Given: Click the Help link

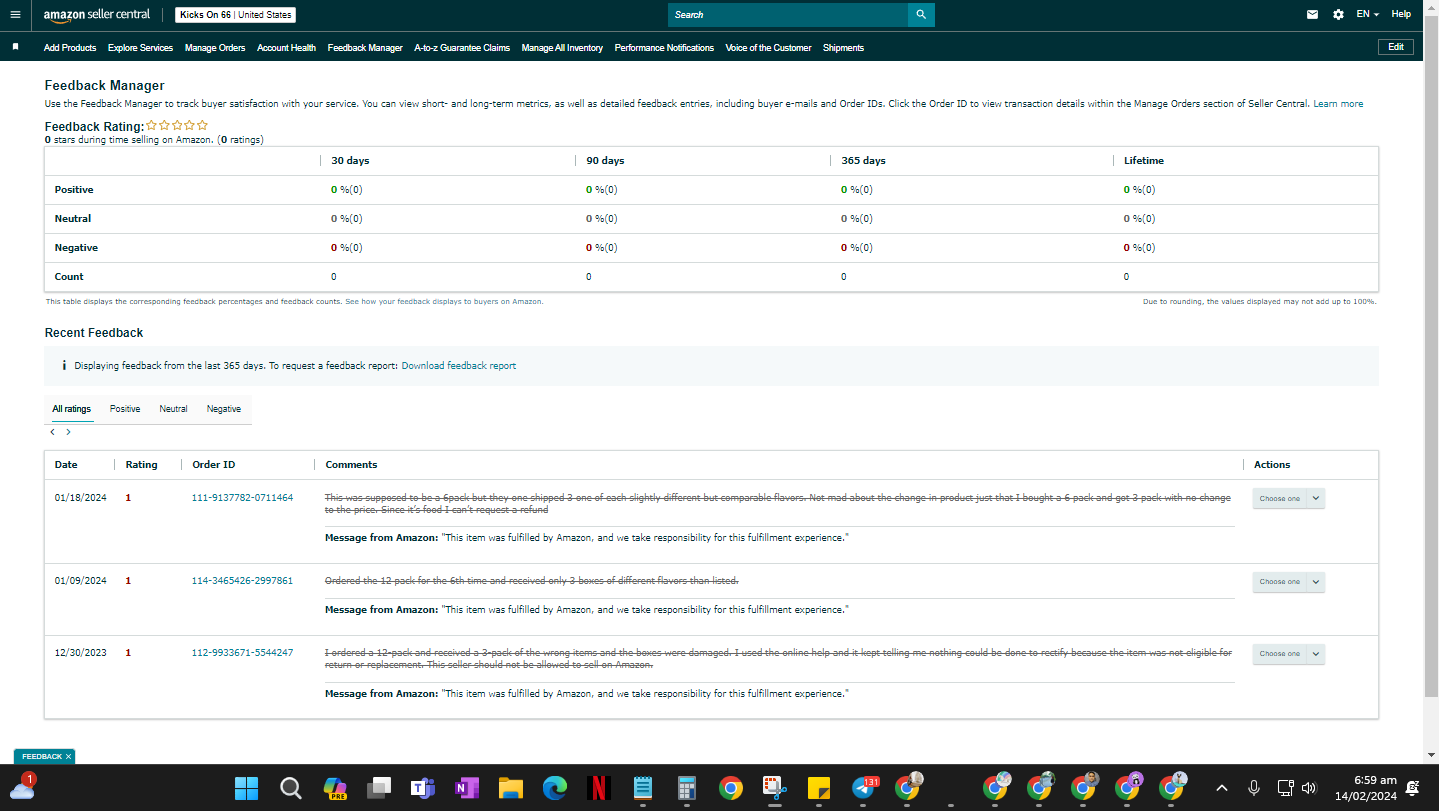Looking at the screenshot, I should (1401, 15).
